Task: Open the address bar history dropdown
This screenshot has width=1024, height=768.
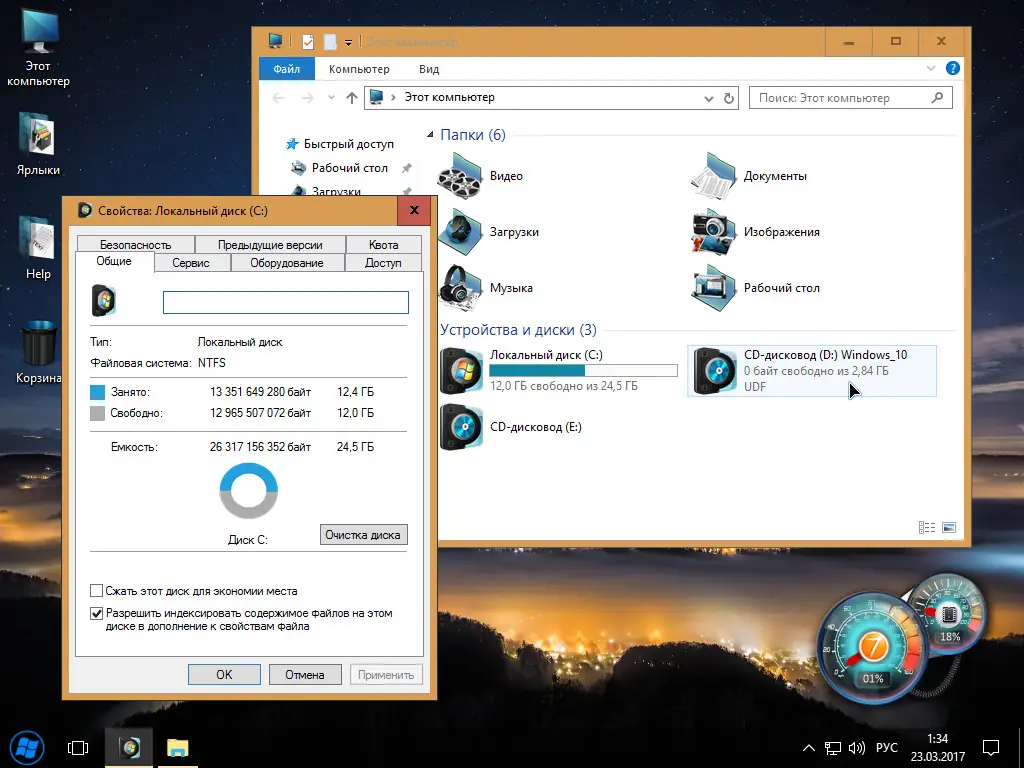Action: (709, 99)
